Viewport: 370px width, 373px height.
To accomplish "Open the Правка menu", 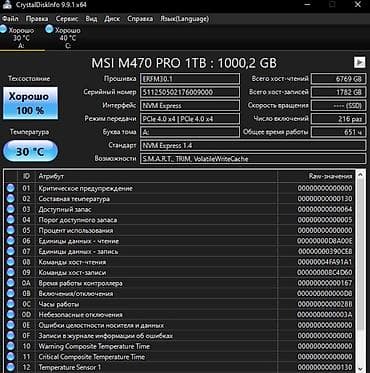I will pos(37,19).
